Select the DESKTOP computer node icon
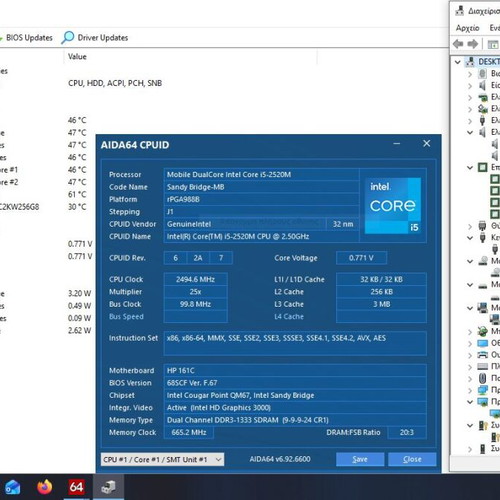 tap(470, 61)
